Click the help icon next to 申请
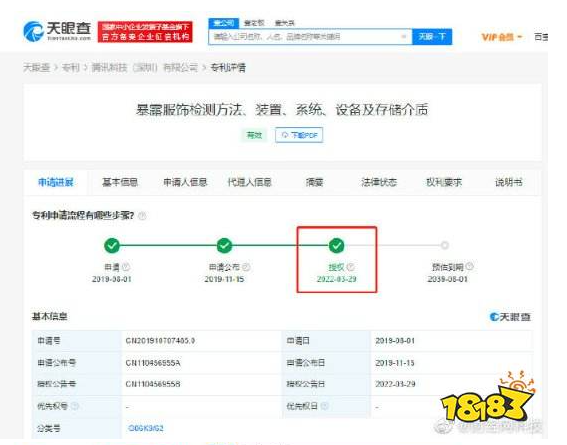The image size is (567, 445). coord(126,267)
